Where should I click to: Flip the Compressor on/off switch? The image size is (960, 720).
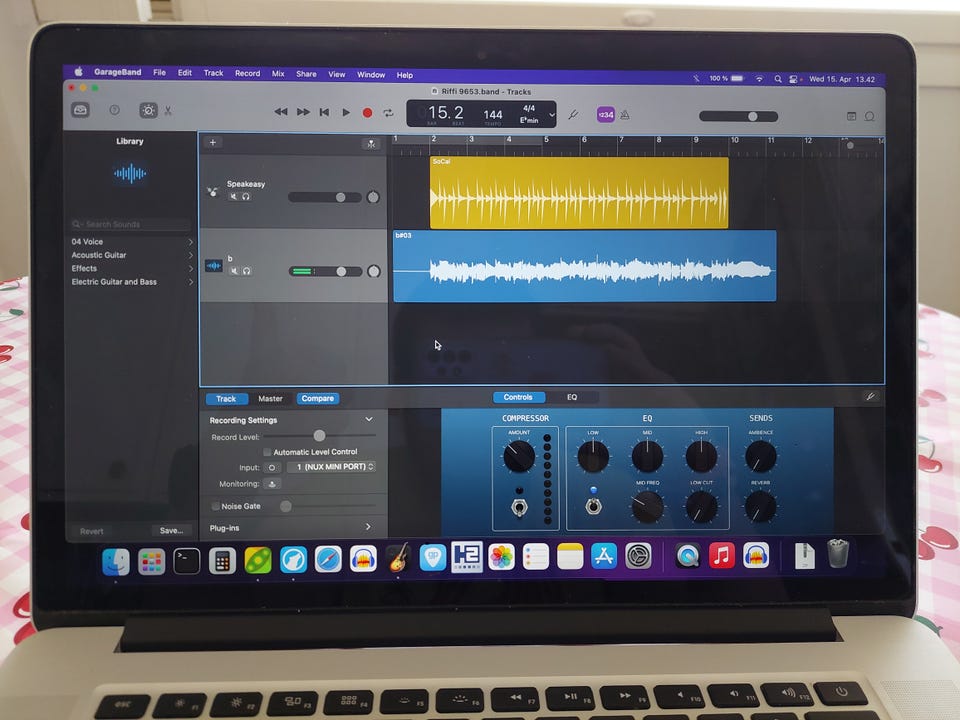[519, 507]
